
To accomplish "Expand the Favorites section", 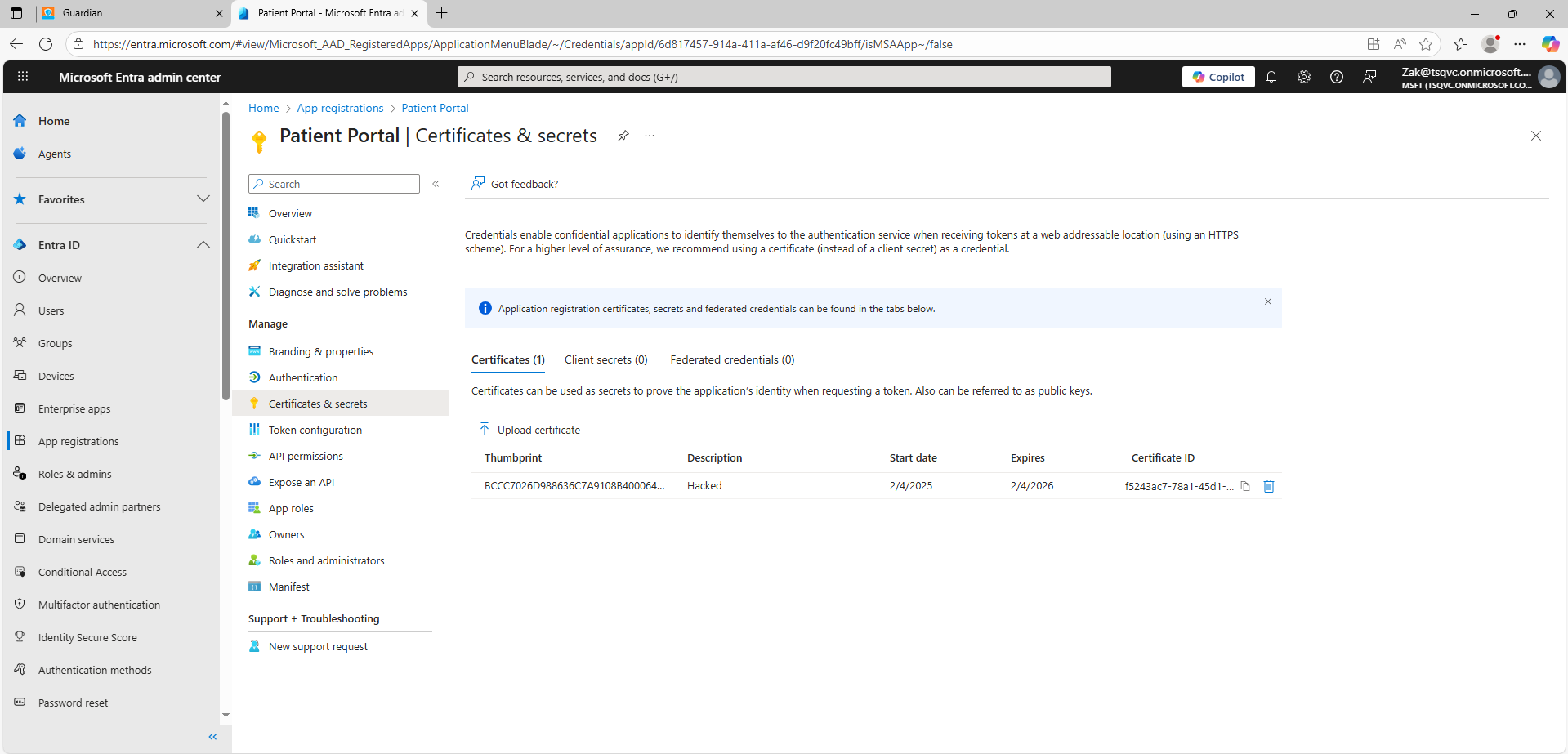I will coord(203,199).
